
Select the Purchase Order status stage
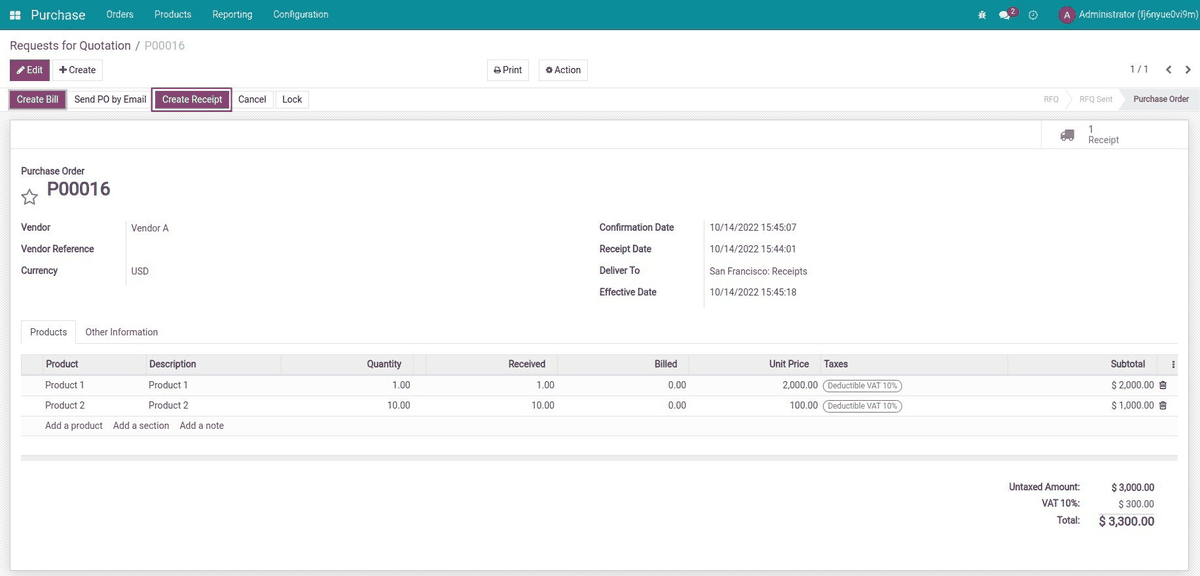point(1160,99)
